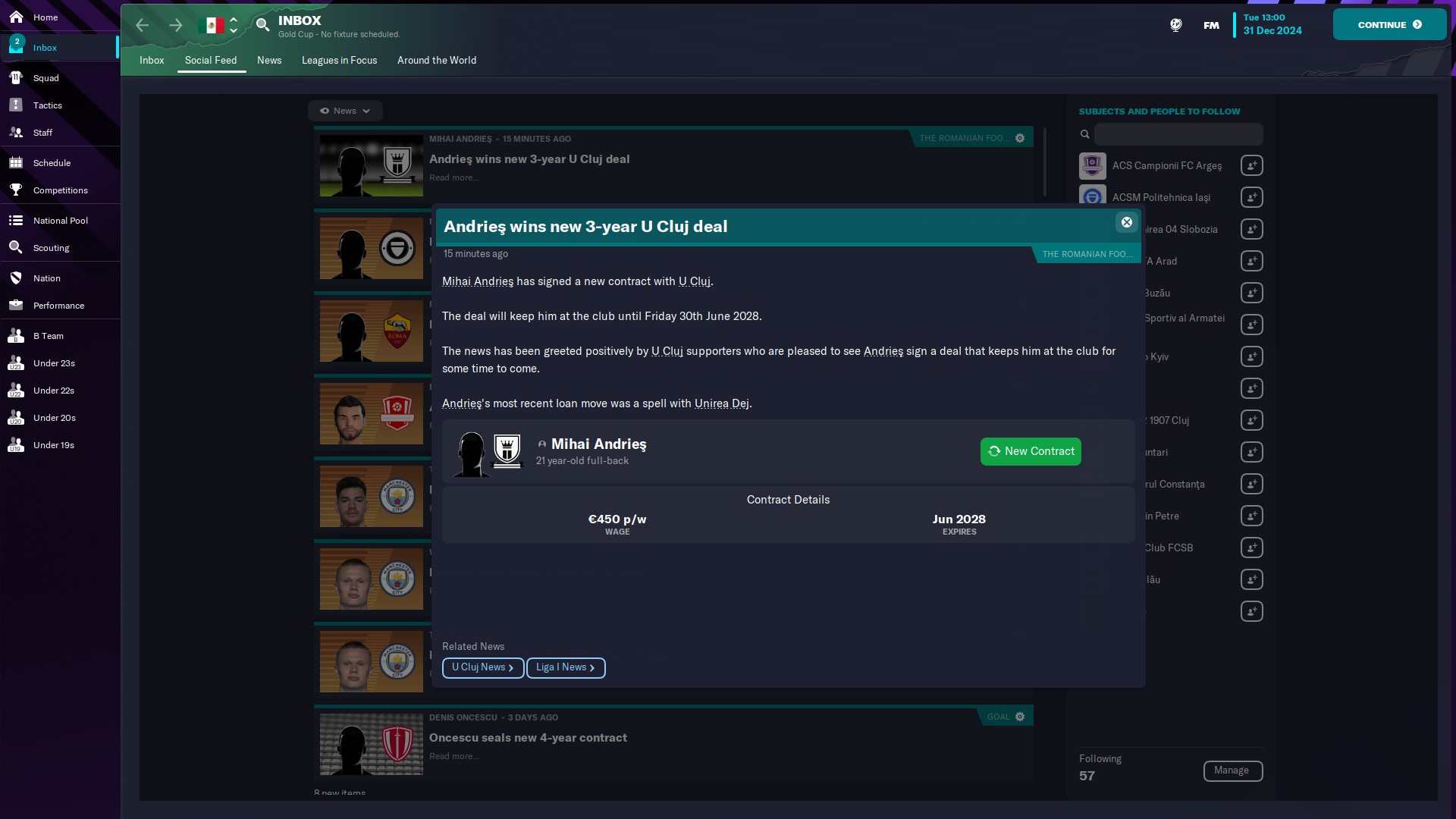Open the help head icon in header

click(x=1175, y=25)
